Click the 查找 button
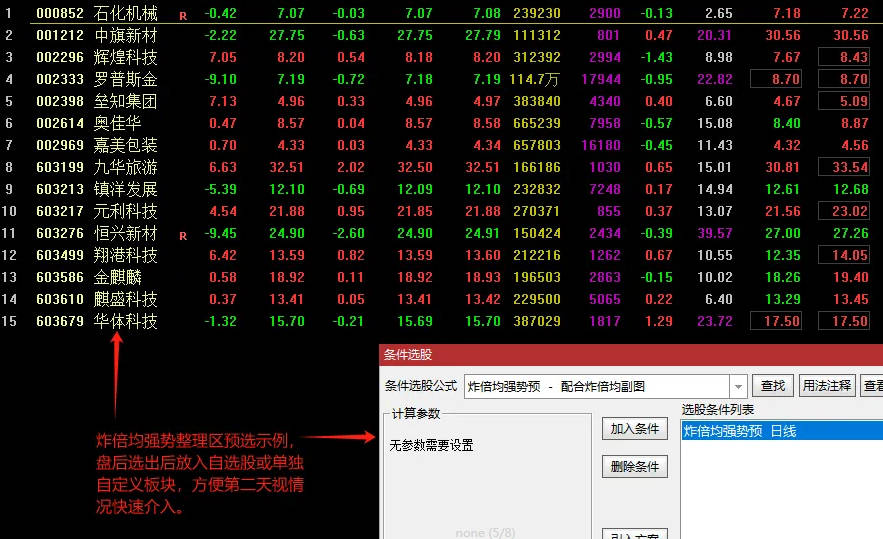 [x=773, y=386]
